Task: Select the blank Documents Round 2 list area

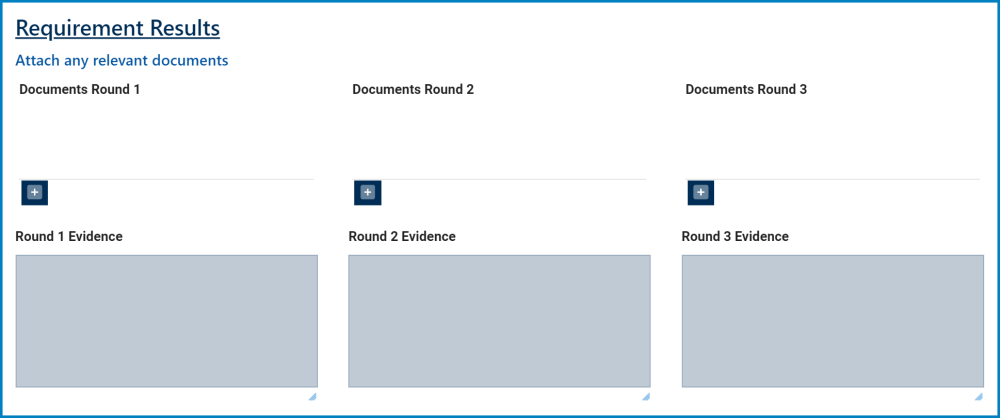Action: click(499, 140)
